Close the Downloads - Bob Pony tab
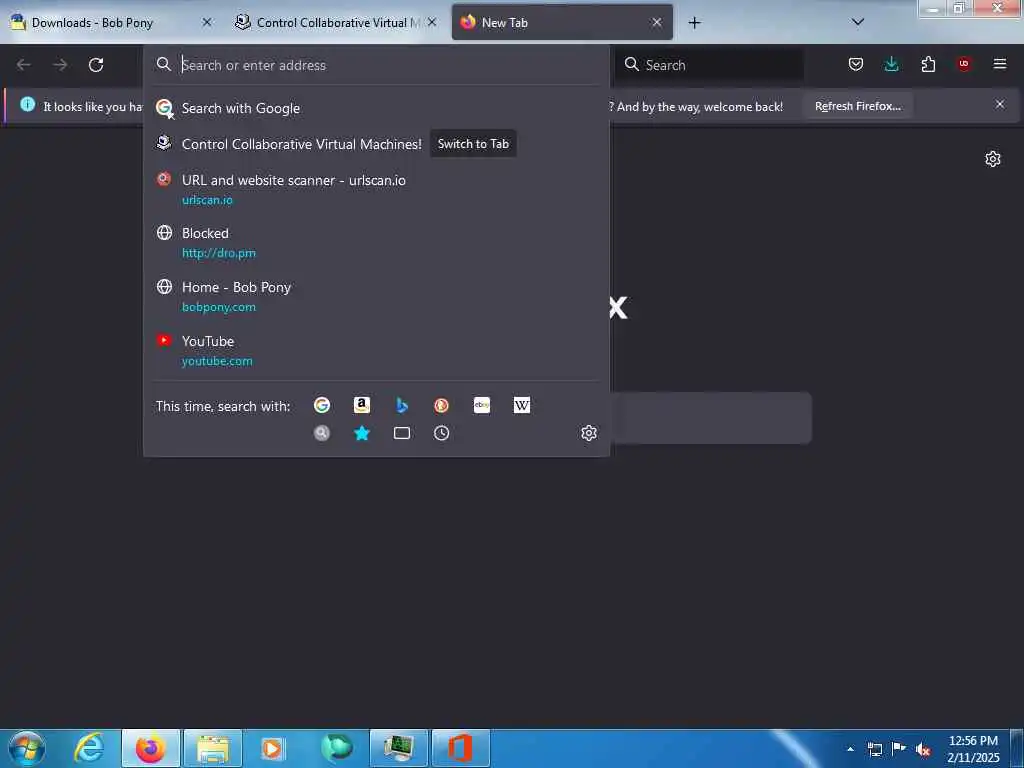 coord(207,22)
